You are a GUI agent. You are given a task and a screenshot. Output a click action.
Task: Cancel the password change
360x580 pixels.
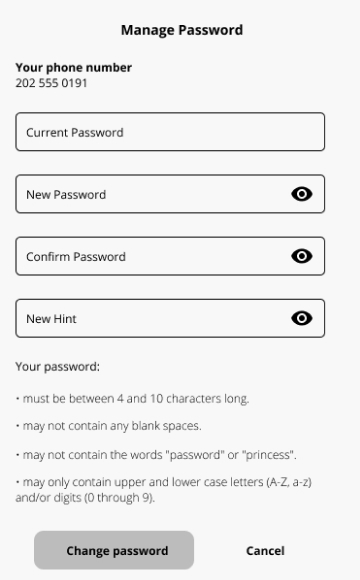tap(265, 551)
